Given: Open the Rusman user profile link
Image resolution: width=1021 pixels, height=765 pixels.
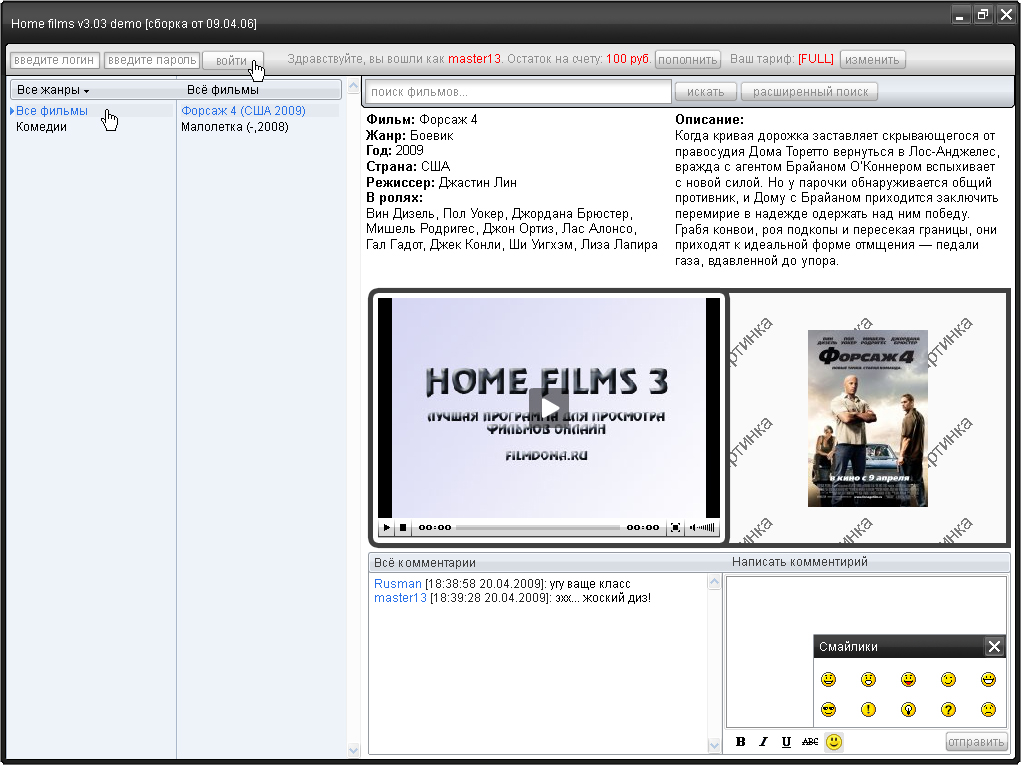Looking at the screenshot, I should coord(398,584).
